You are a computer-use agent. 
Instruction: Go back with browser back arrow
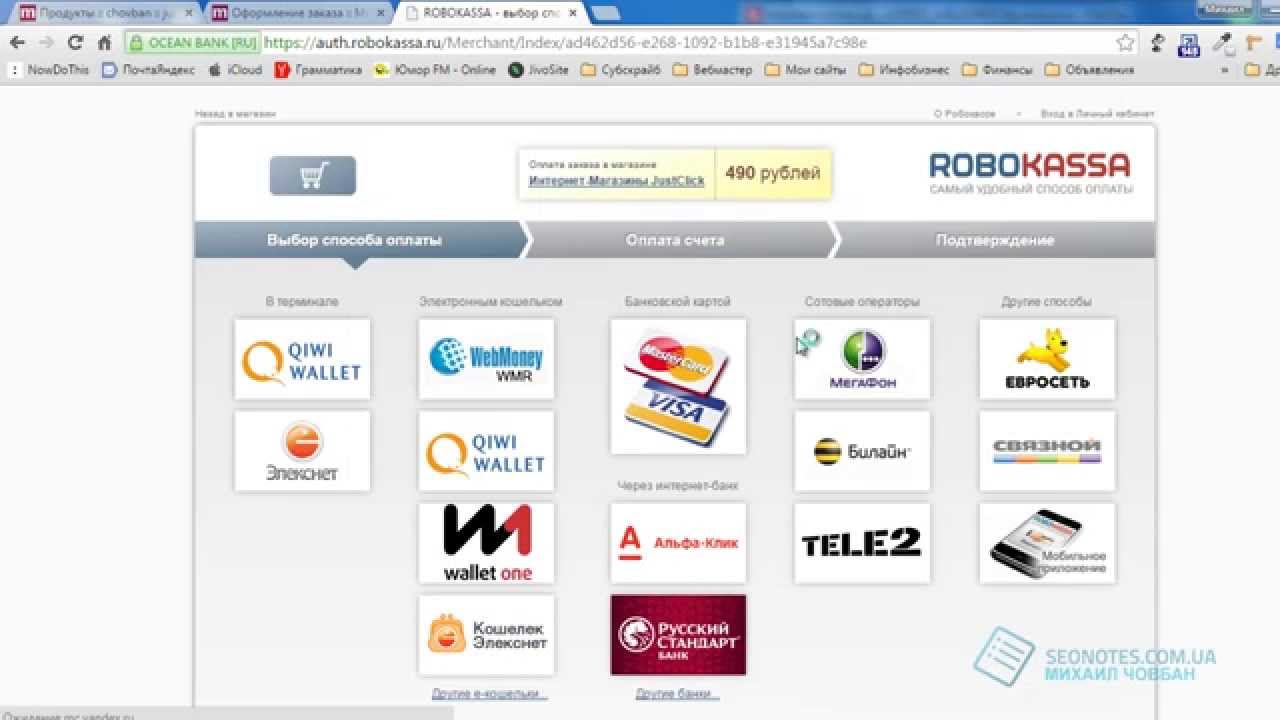(17, 43)
